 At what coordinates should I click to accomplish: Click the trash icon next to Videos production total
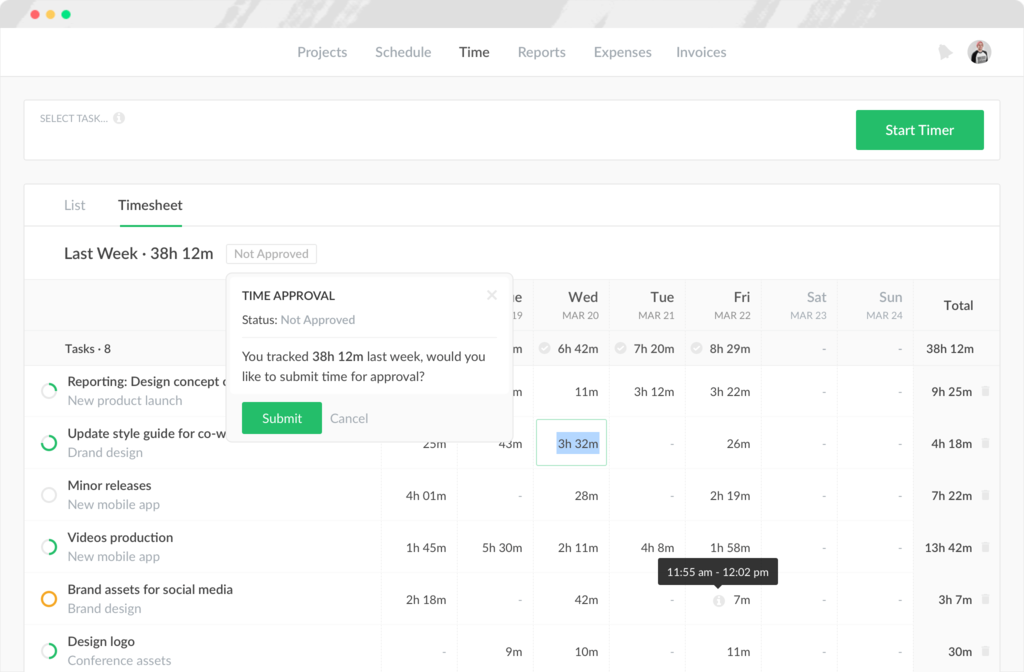click(986, 547)
